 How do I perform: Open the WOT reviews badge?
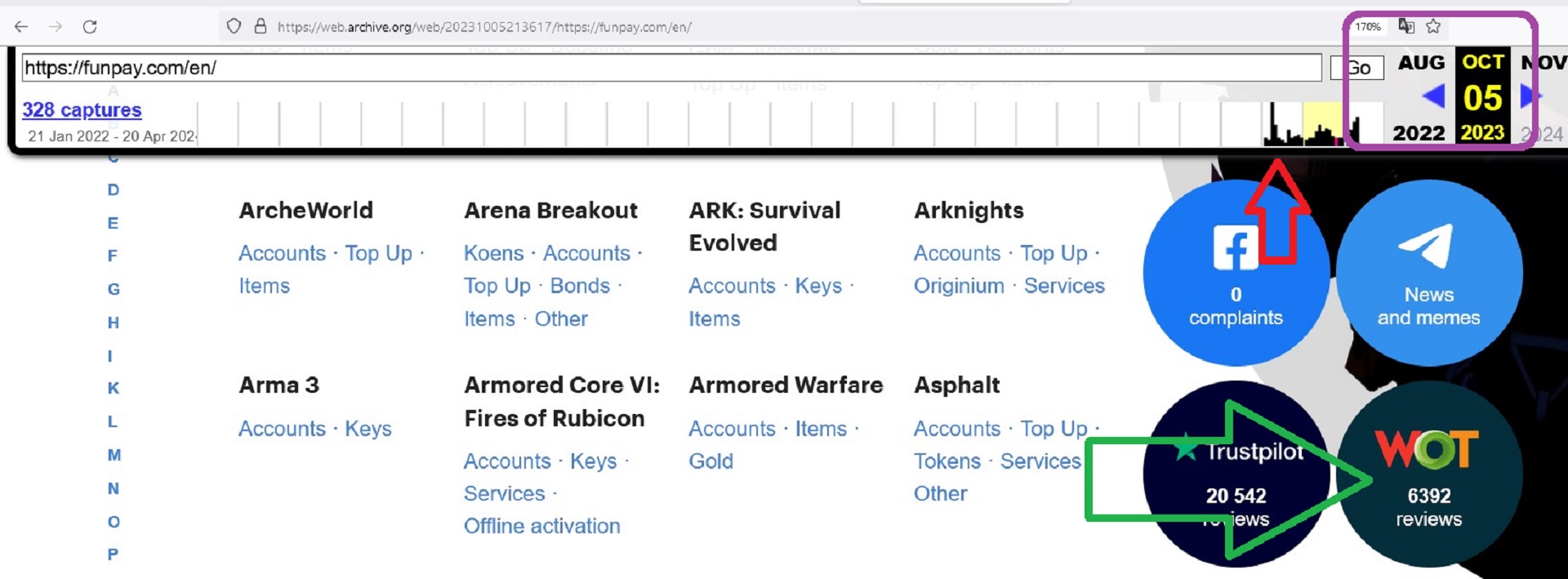1428,474
